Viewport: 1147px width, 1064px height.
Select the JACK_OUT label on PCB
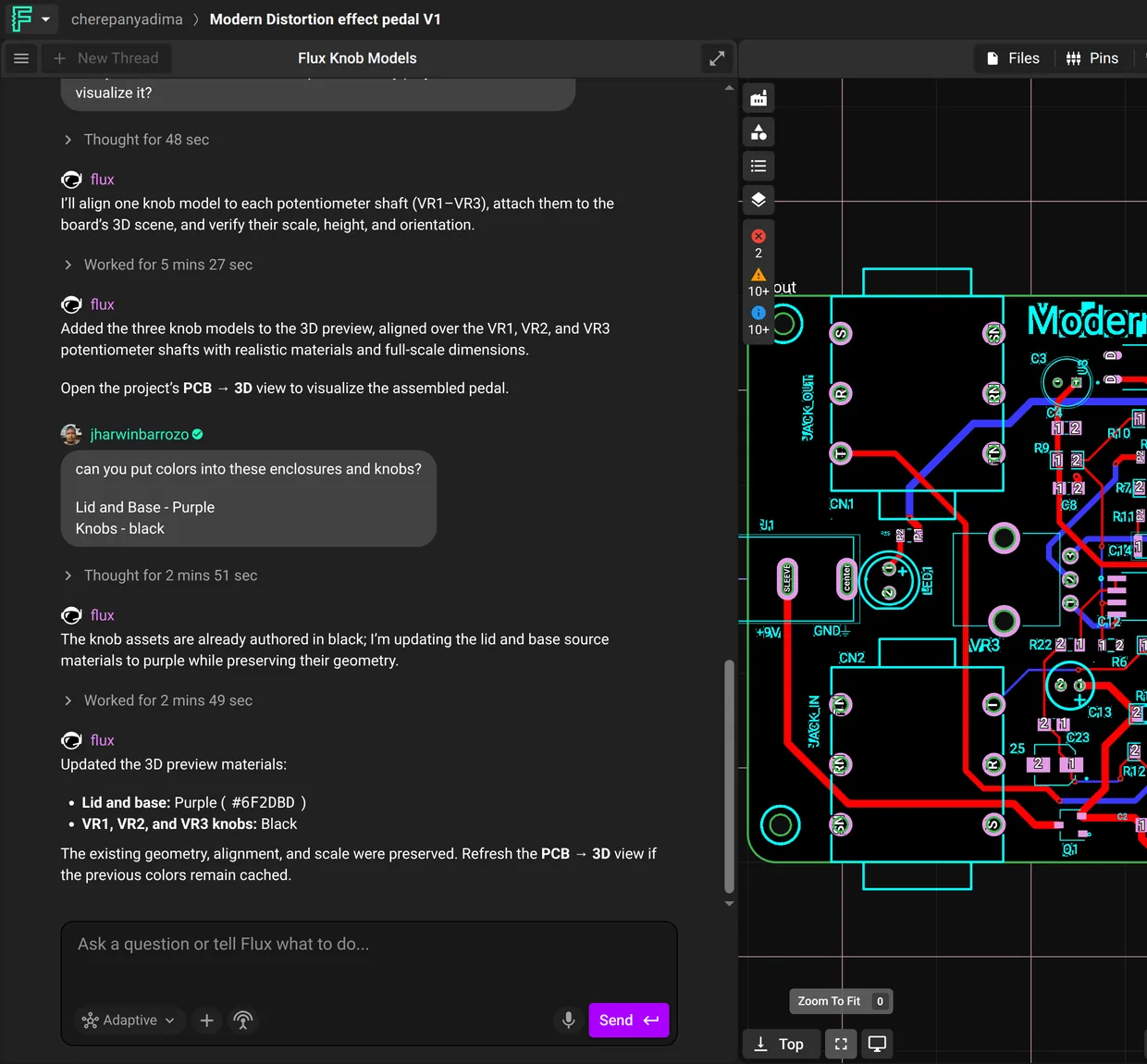(x=808, y=408)
